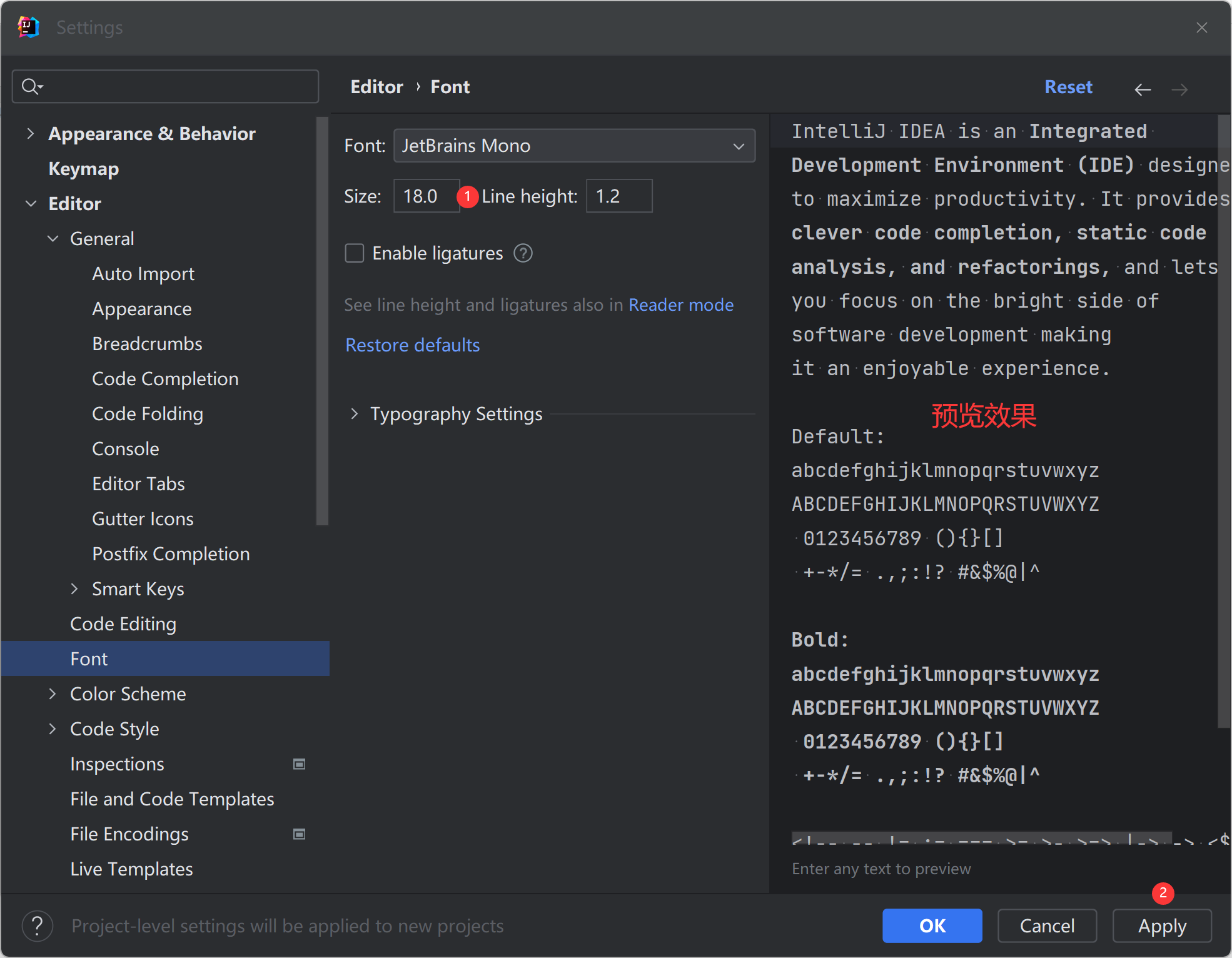This screenshot has height=958, width=1232.
Task: Open Live Templates settings
Action: 131,869
